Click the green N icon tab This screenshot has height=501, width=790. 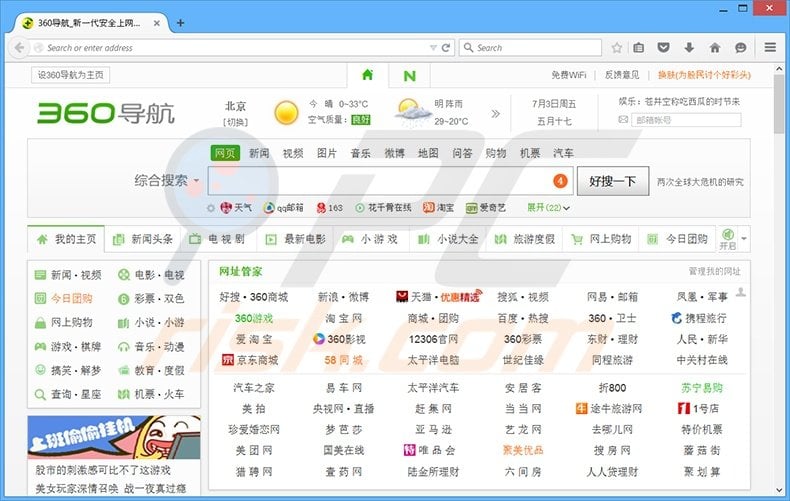[410, 76]
